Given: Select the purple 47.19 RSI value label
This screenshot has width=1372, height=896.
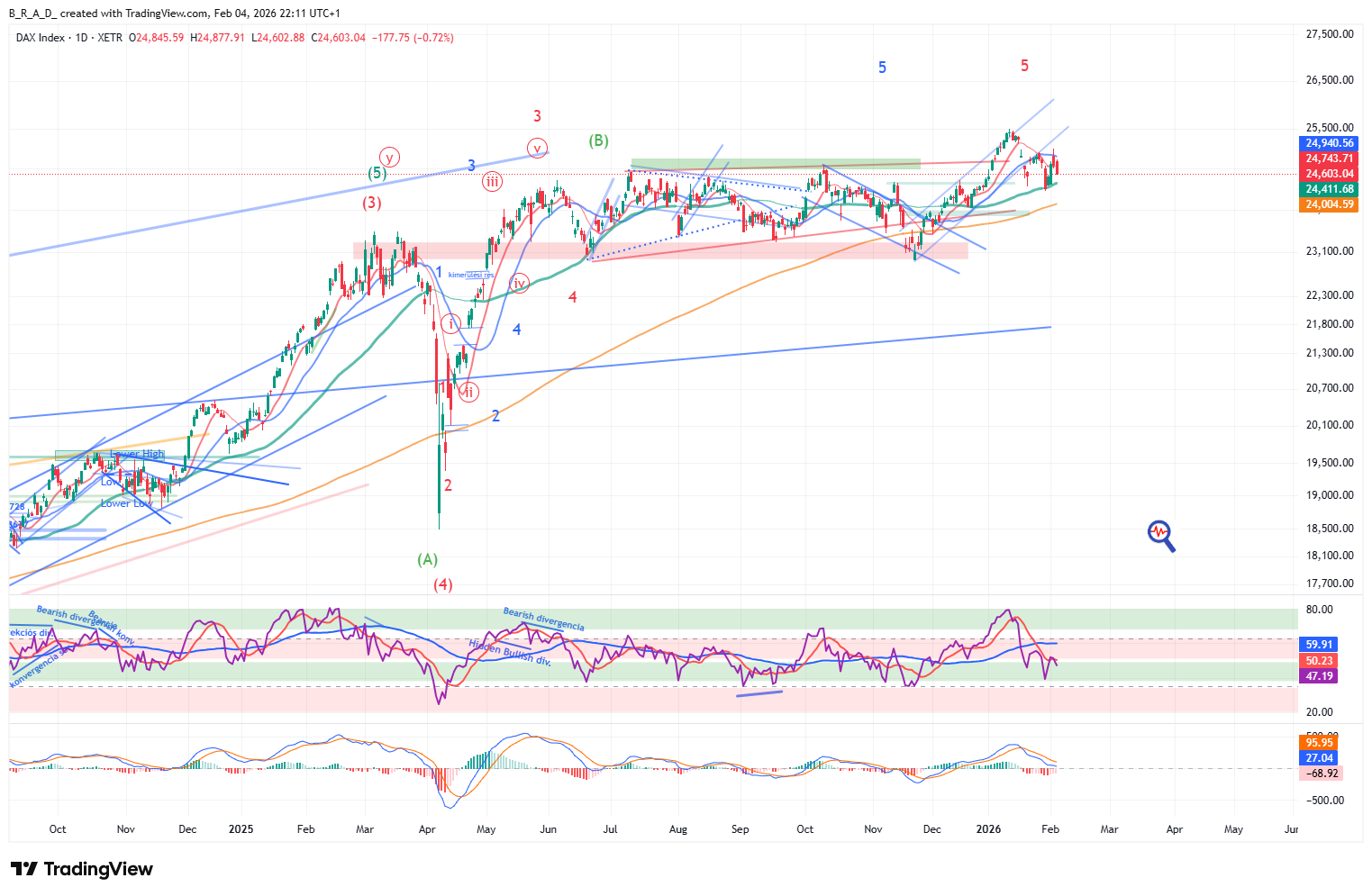Looking at the screenshot, I should pyautogui.click(x=1320, y=676).
